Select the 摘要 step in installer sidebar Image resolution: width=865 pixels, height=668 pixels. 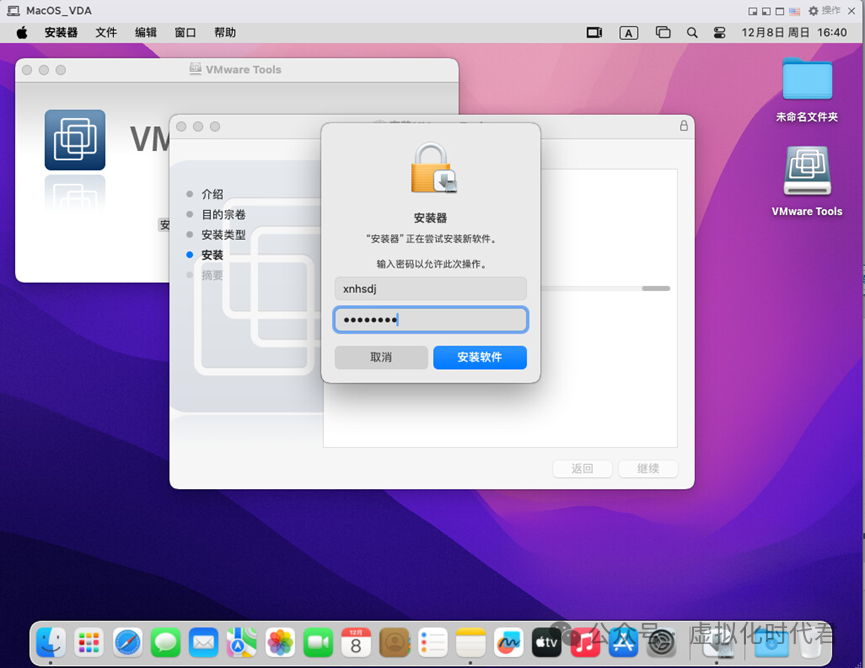(x=212, y=275)
